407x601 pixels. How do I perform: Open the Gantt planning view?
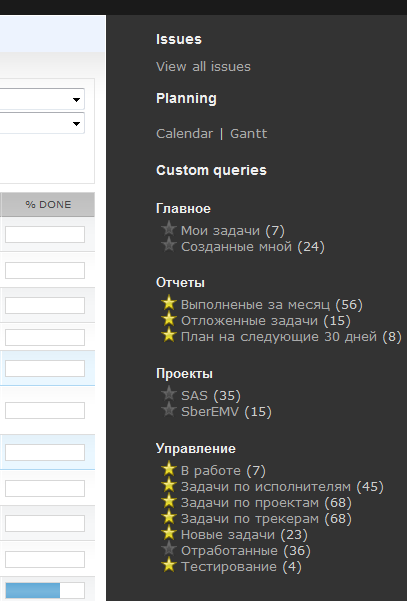click(x=248, y=134)
